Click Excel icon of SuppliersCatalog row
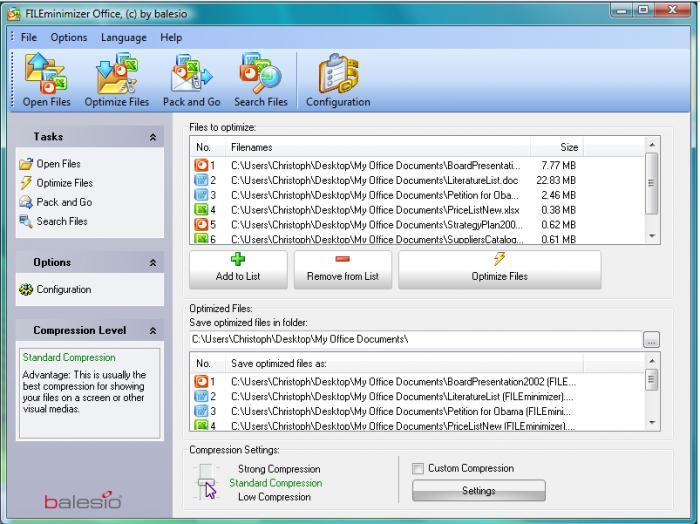The height and width of the screenshot is (524, 700). click(201, 239)
